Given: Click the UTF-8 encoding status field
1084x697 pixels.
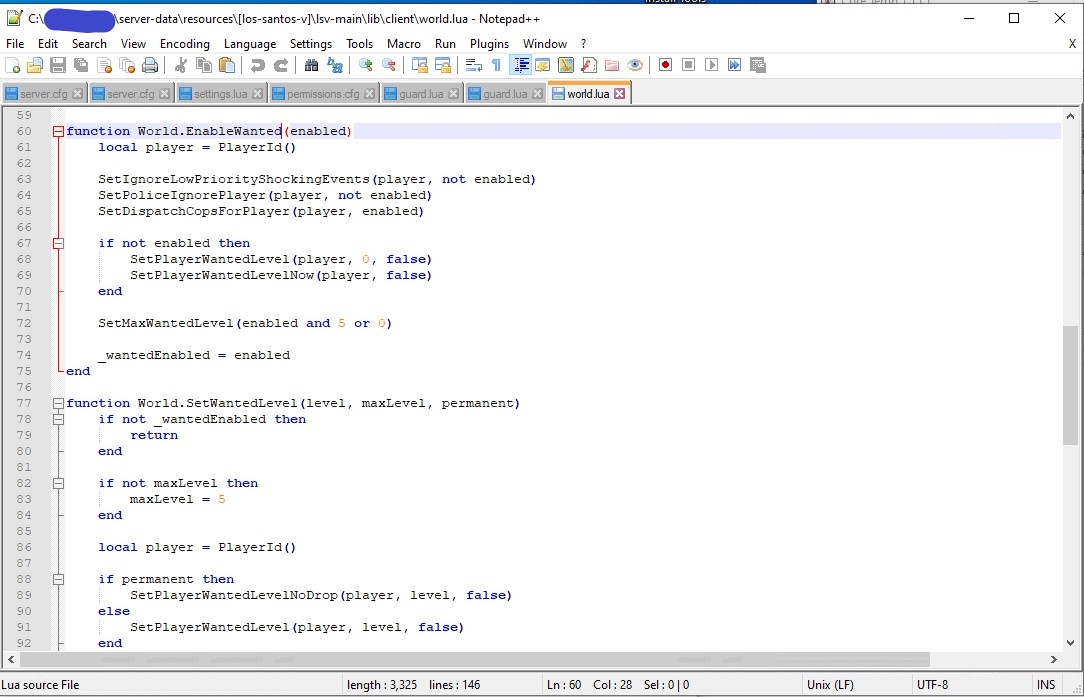Looking at the screenshot, I should coord(932,685).
